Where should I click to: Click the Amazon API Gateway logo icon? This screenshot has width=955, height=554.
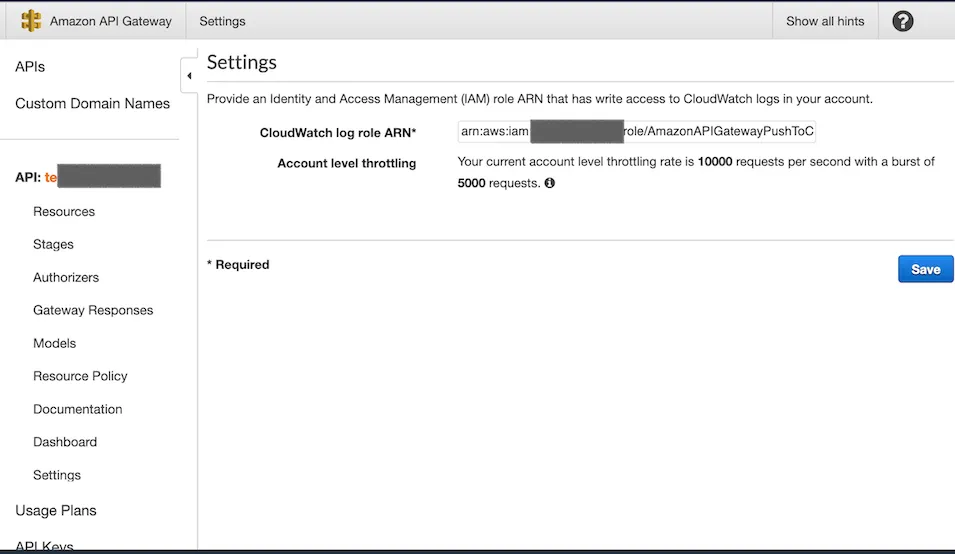(30, 21)
